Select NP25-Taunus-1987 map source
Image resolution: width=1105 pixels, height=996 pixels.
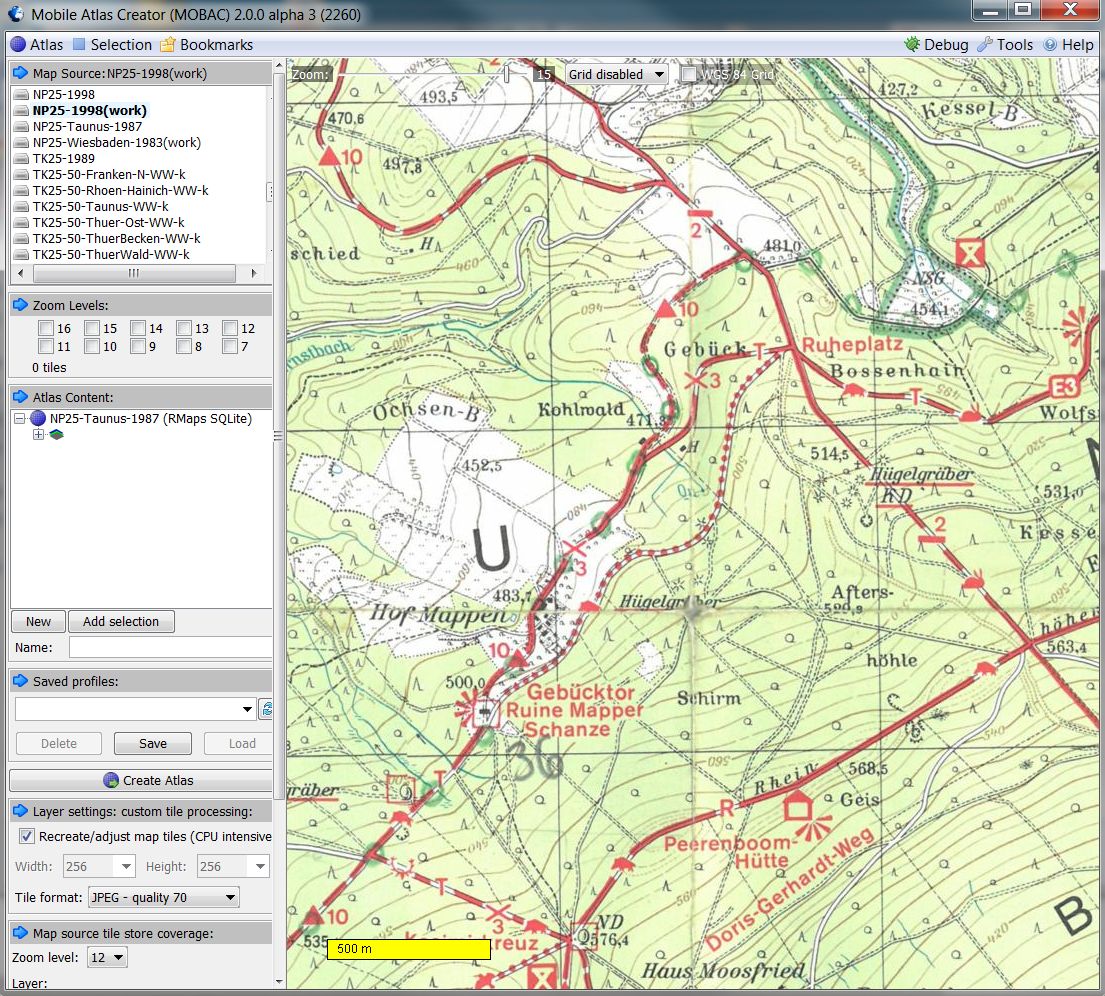(x=87, y=127)
